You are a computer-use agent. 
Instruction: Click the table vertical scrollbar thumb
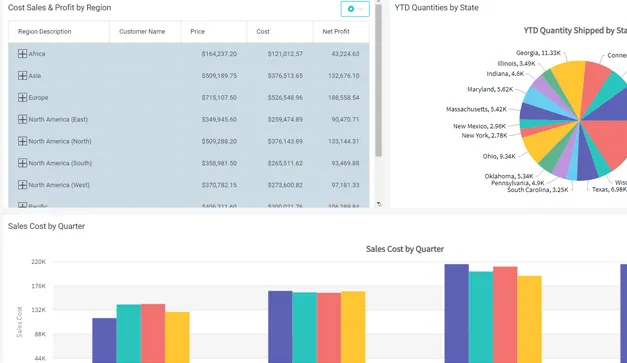[378, 80]
